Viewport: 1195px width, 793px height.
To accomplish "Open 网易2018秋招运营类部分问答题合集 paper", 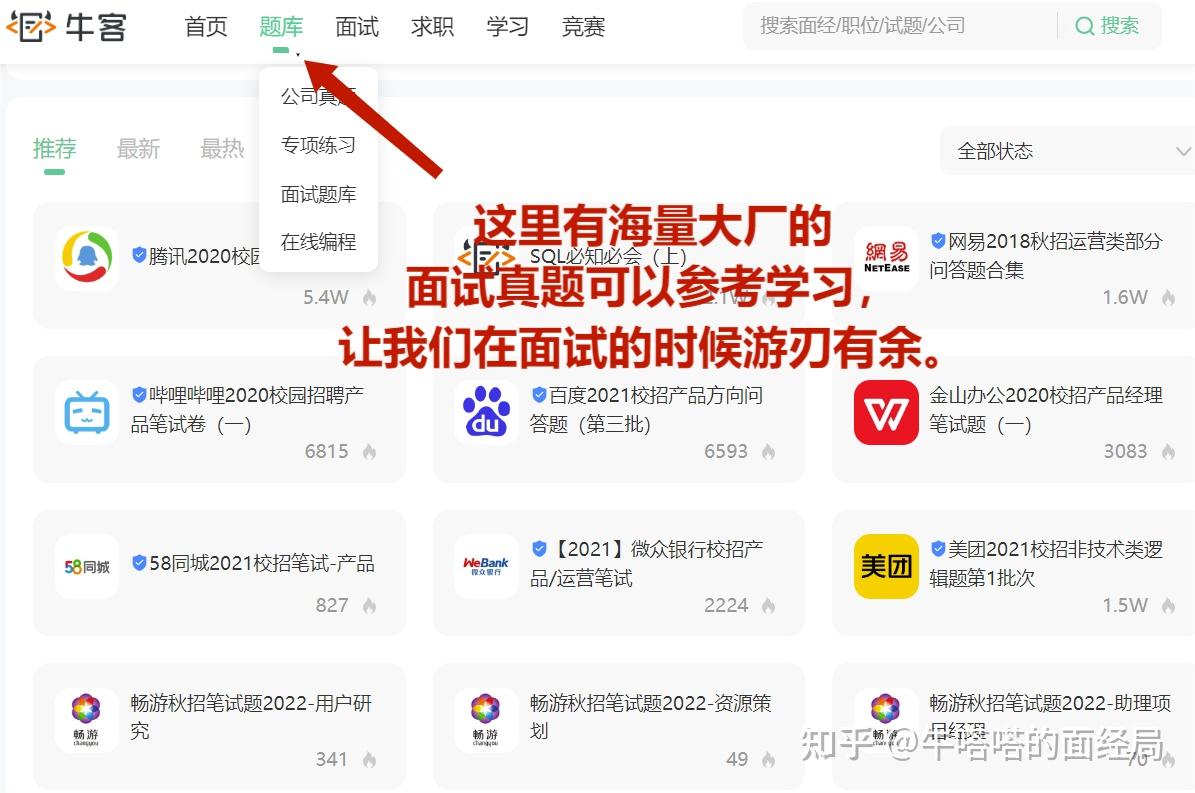I will tap(1046, 255).
